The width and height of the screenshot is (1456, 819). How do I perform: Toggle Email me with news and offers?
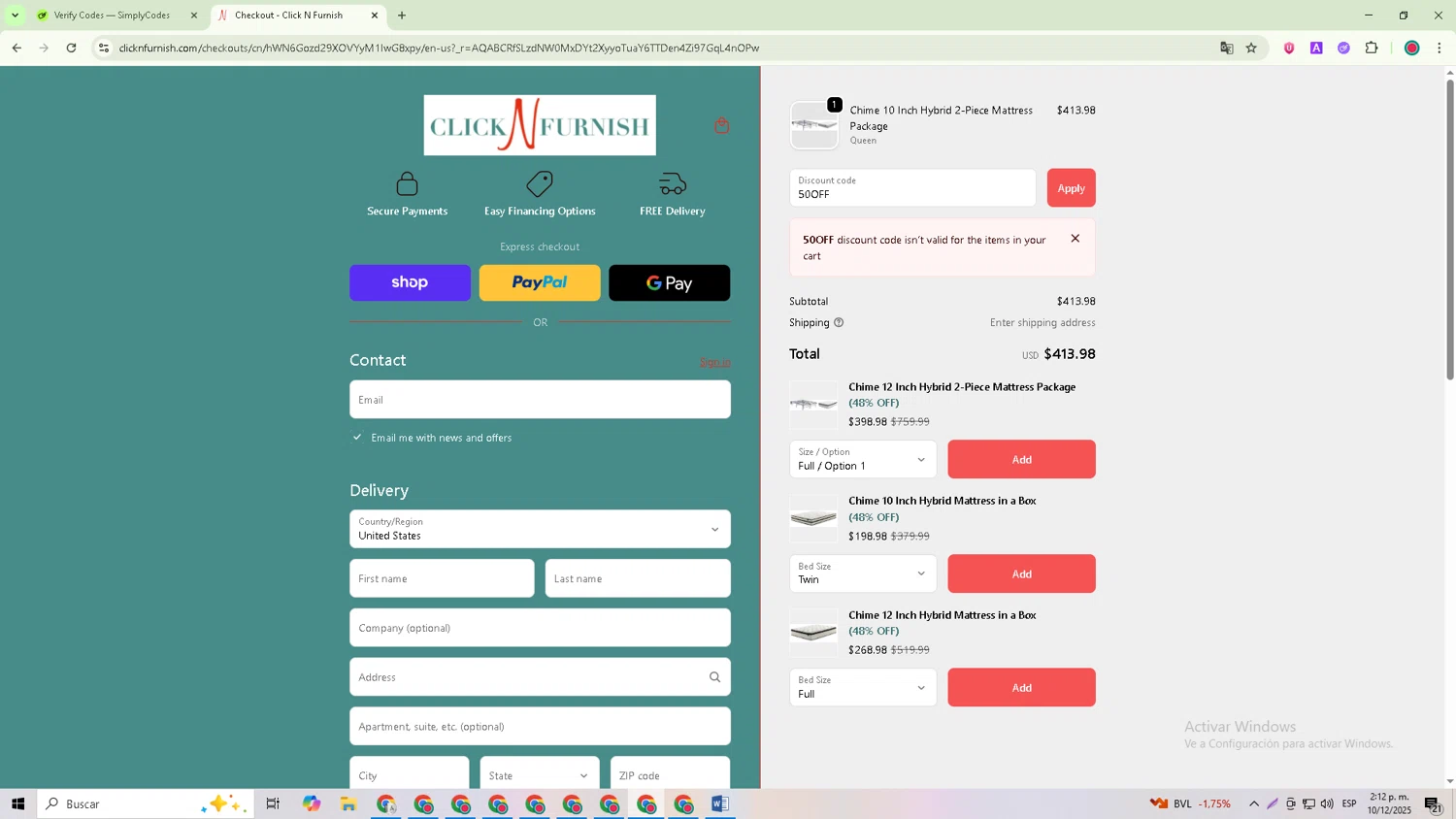[357, 438]
